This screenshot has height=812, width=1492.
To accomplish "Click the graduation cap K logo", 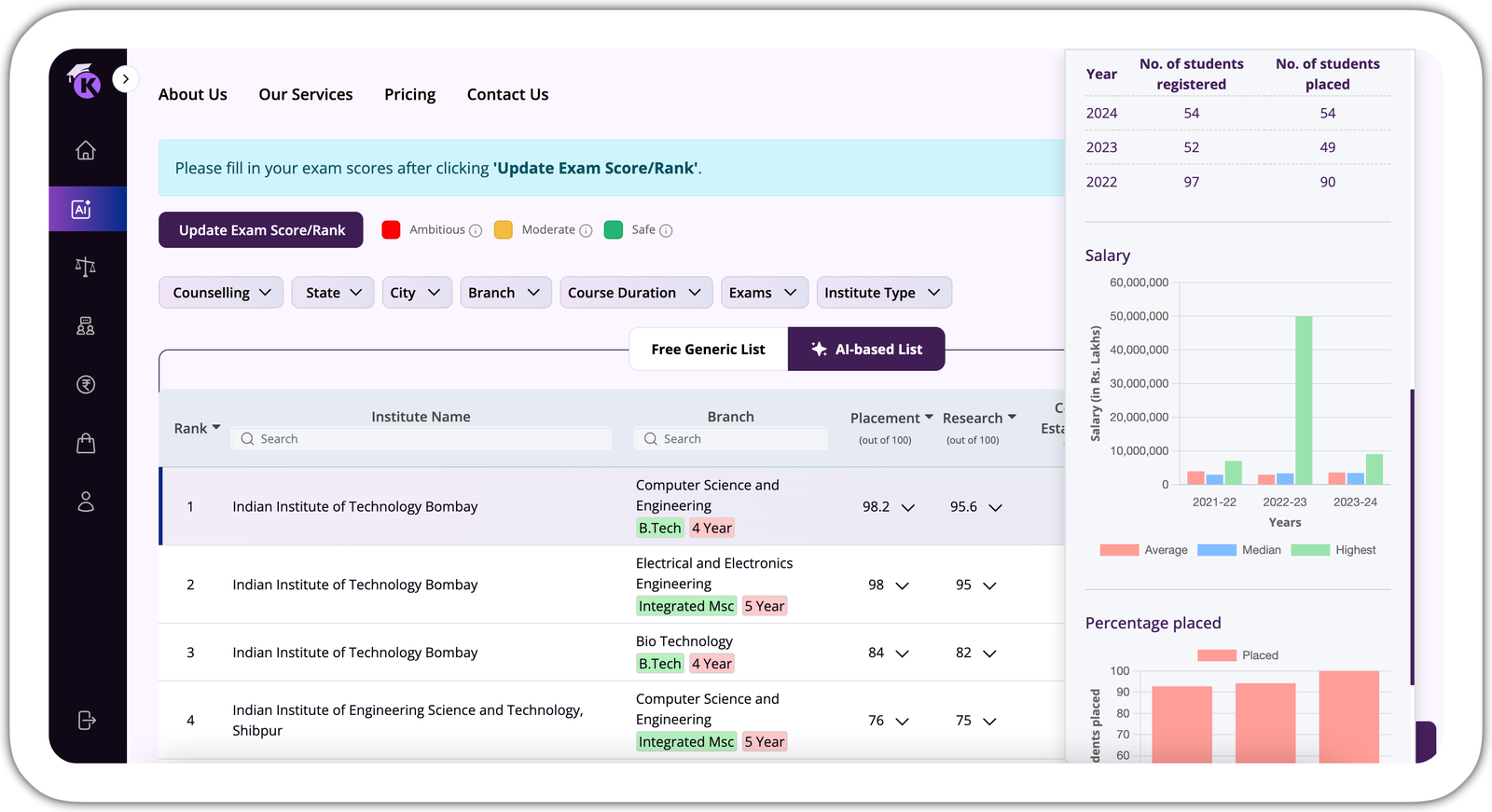I will [x=84, y=81].
